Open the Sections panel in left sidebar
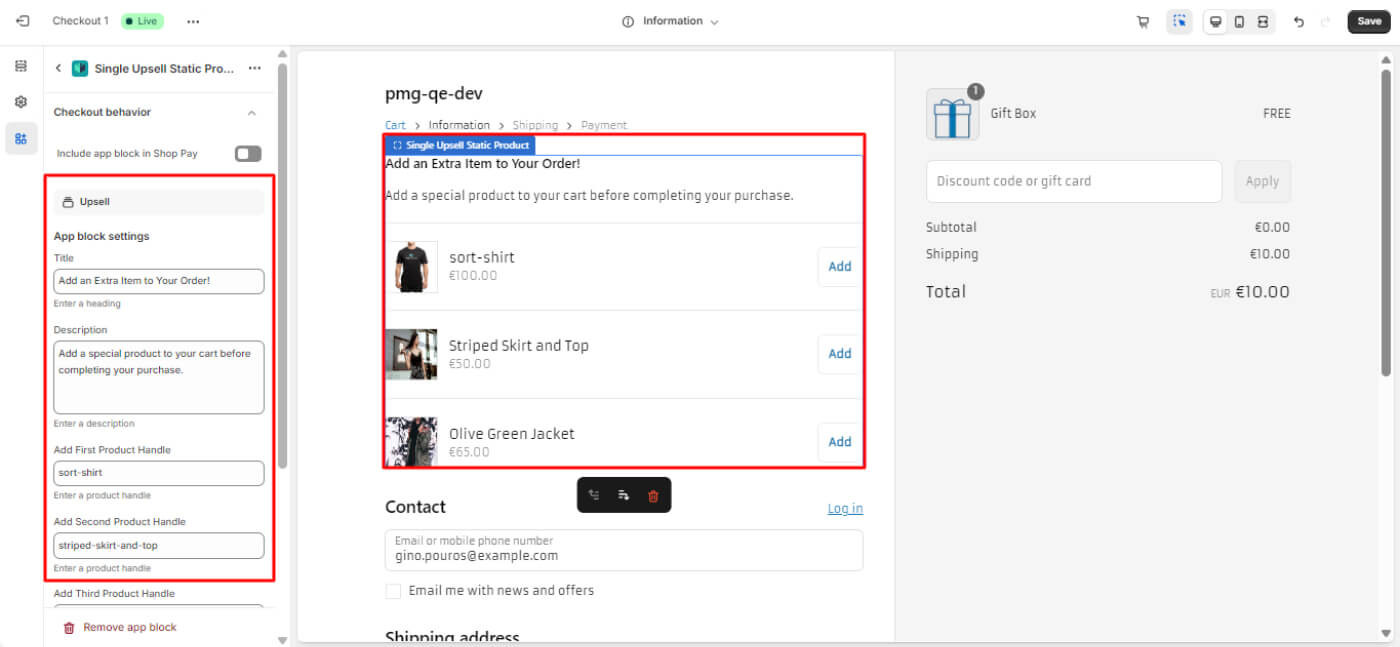1400x647 pixels. tap(21, 66)
